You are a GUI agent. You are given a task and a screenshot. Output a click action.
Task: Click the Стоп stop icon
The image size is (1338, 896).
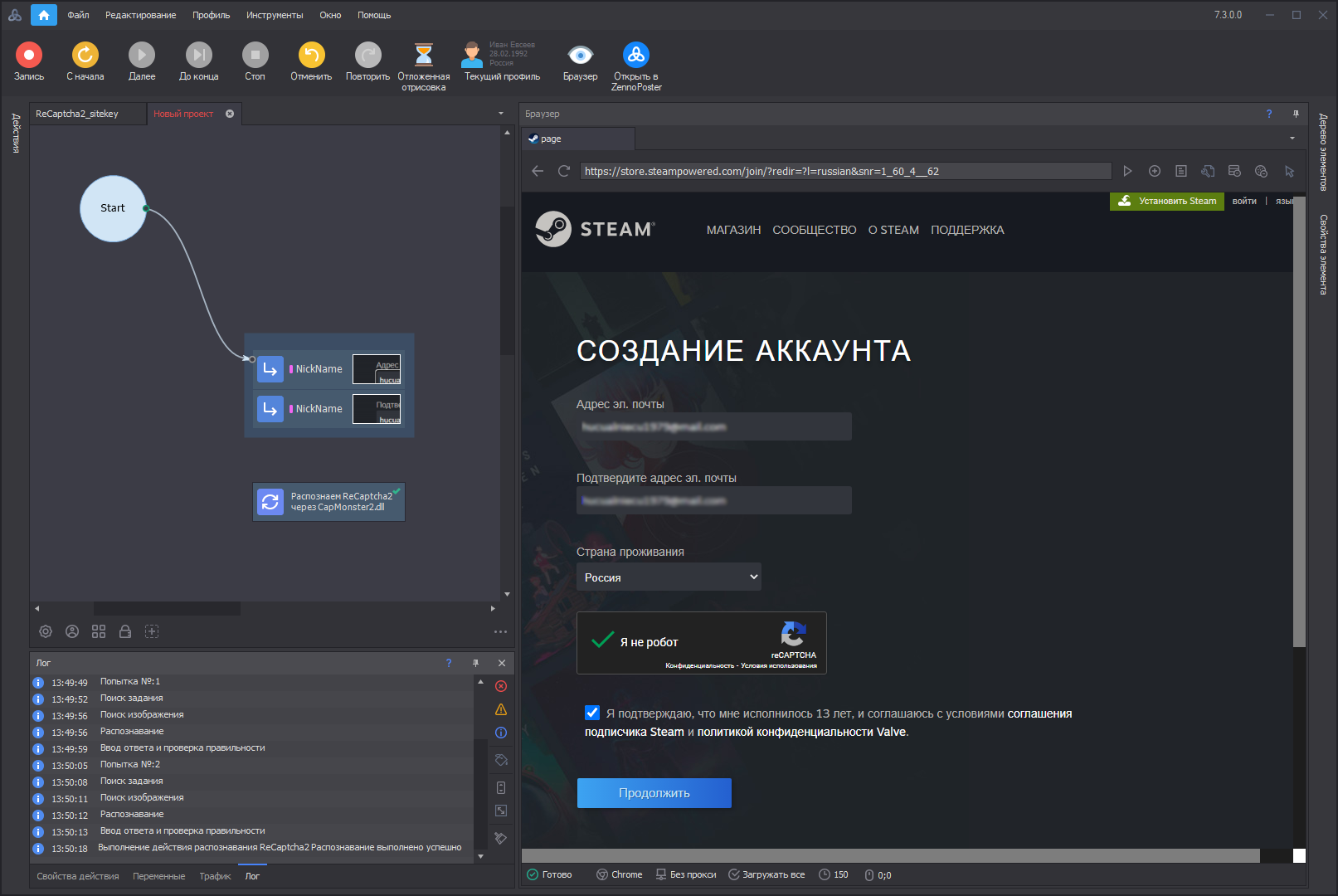[x=255, y=56]
